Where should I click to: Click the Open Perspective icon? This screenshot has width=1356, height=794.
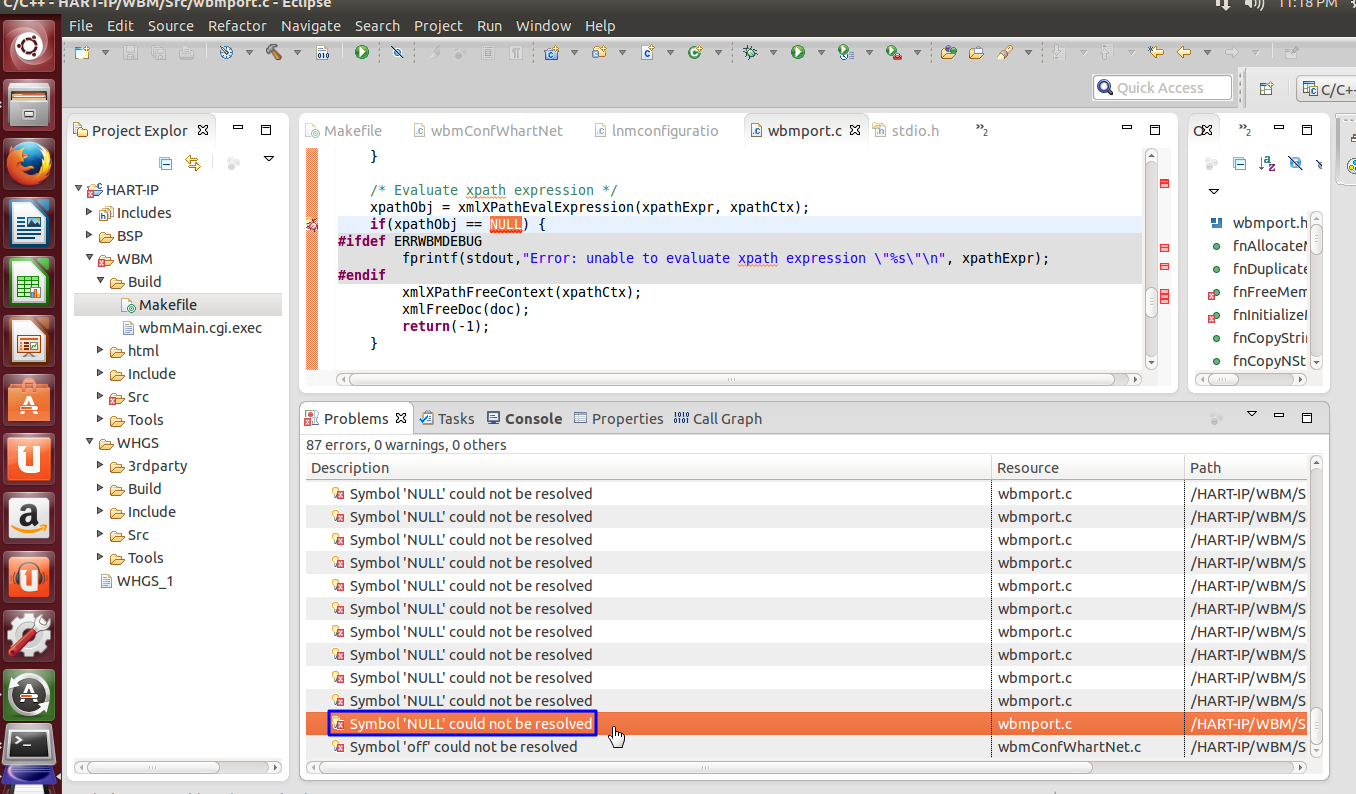coord(1265,88)
